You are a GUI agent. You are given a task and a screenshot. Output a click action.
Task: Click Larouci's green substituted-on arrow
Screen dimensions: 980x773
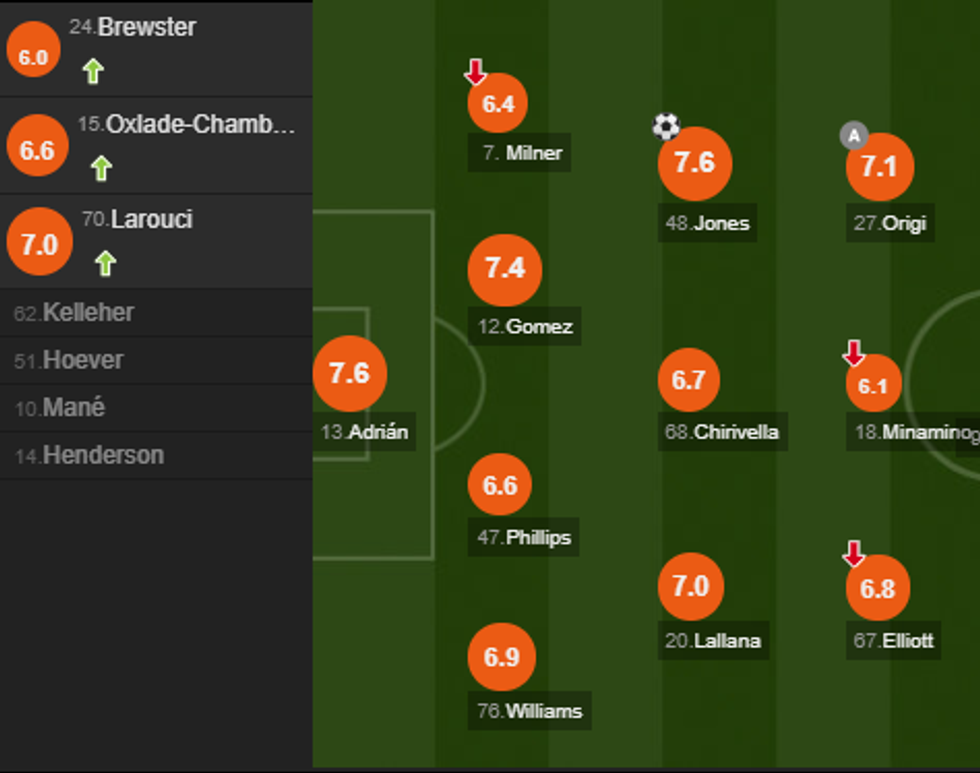105,263
